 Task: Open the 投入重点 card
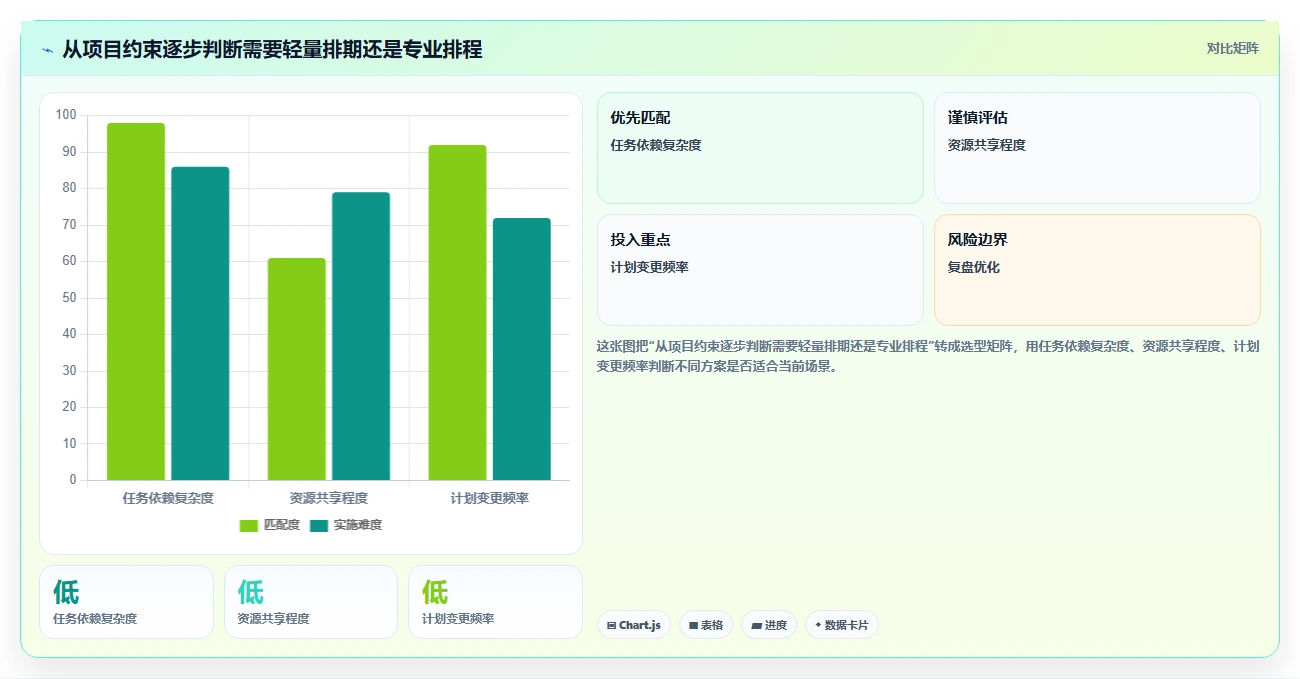point(760,270)
